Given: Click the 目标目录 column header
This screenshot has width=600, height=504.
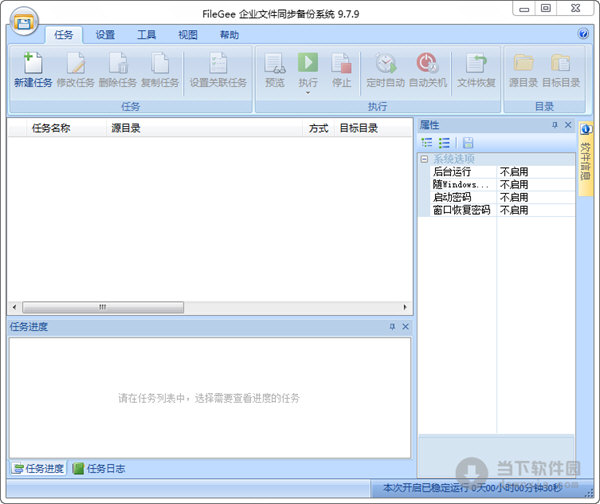Looking at the screenshot, I should (x=373, y=128).
